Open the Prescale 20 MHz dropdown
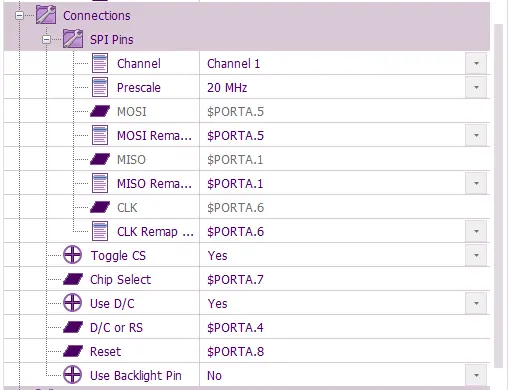The height and width of the screenshot is (390, 508). click(x=476, y=87)
